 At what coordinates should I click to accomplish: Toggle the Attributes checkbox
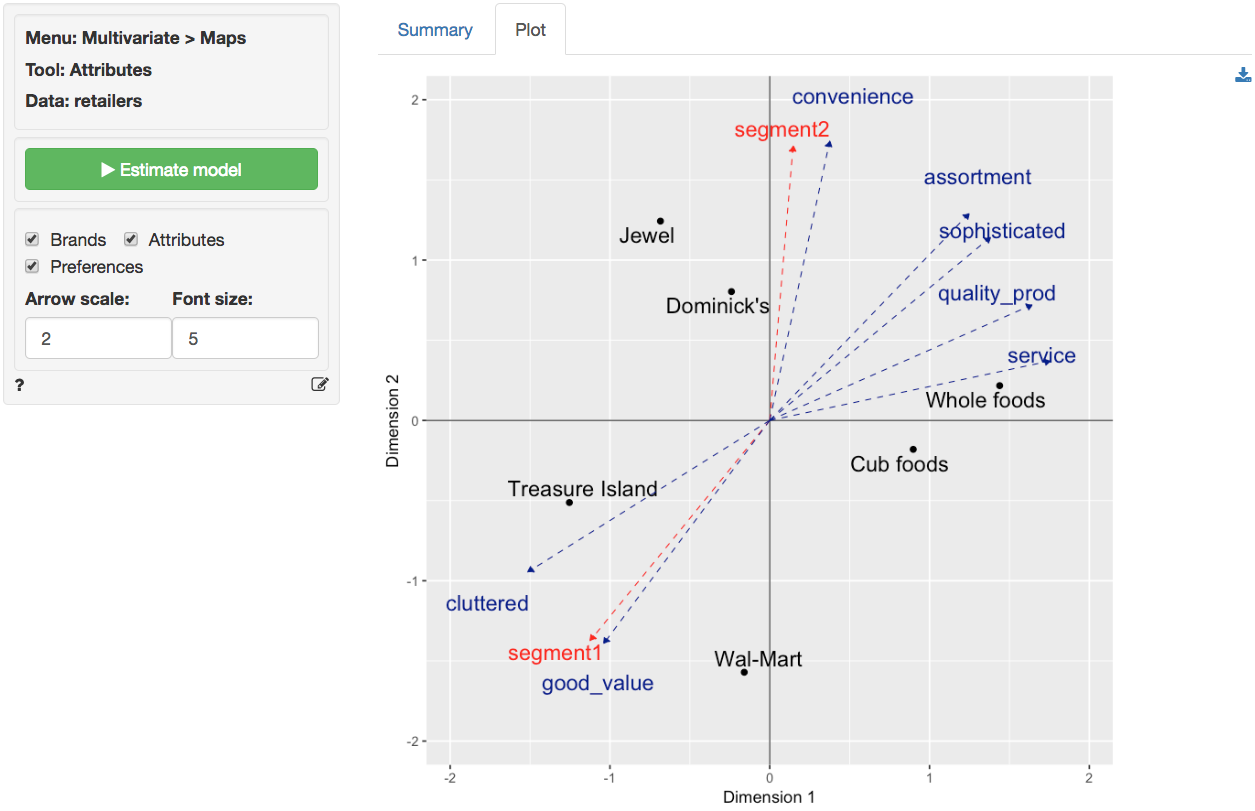[131, 240]
